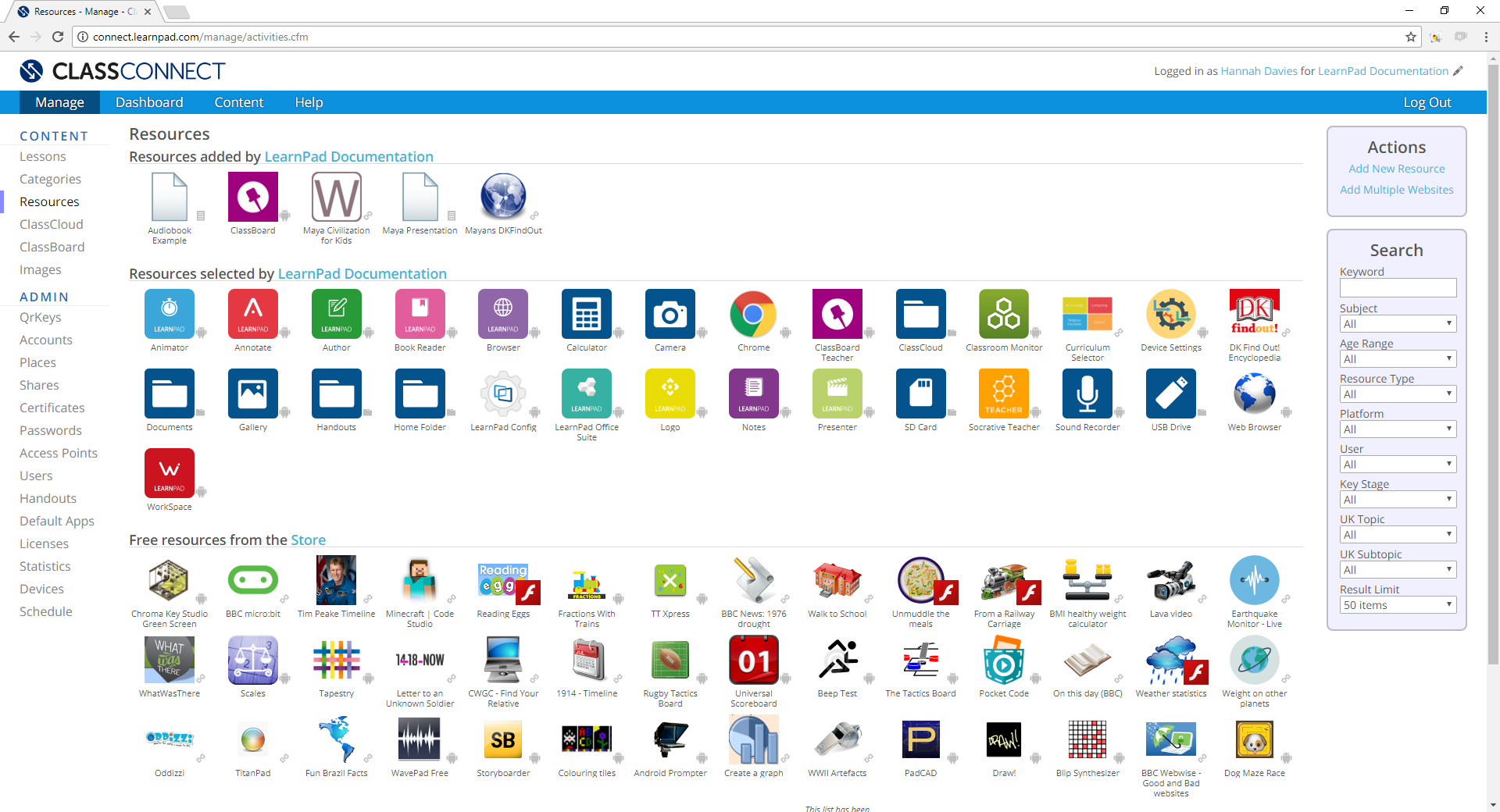Open the Camera resource icon

(x=670, y=314)
